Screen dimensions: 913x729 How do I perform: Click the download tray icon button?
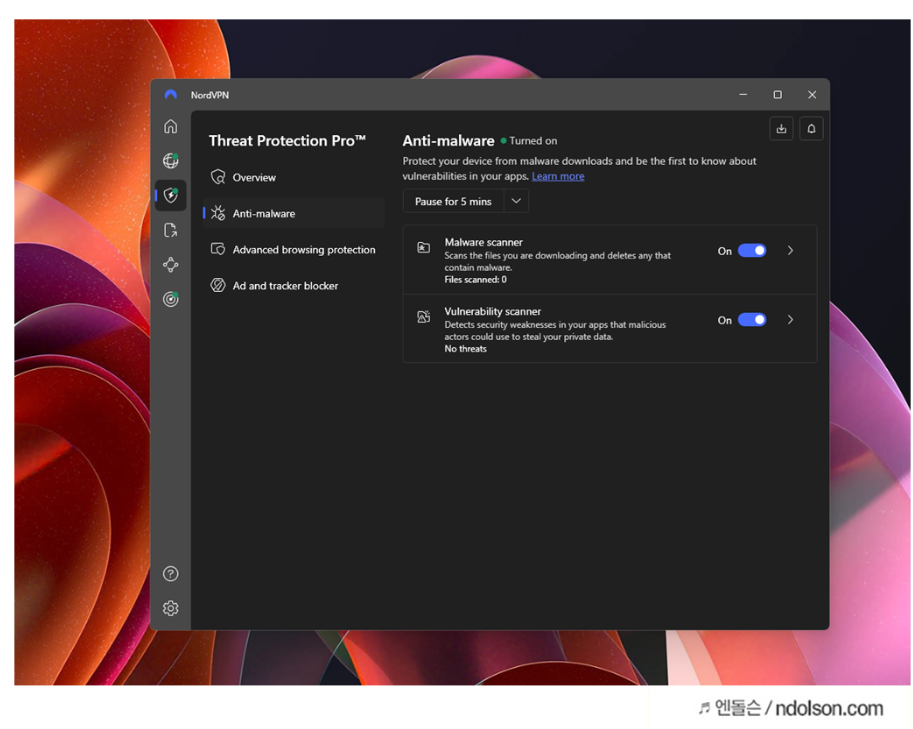pos(781,129)
